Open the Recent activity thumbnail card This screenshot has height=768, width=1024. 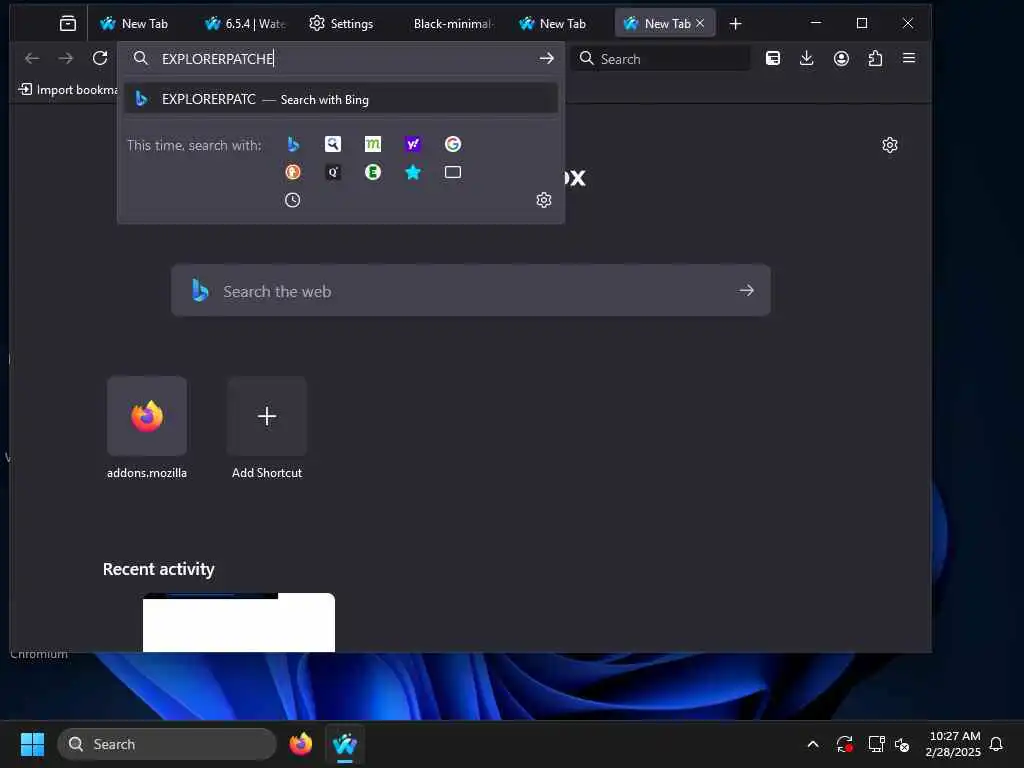click(x=239, y=622)
